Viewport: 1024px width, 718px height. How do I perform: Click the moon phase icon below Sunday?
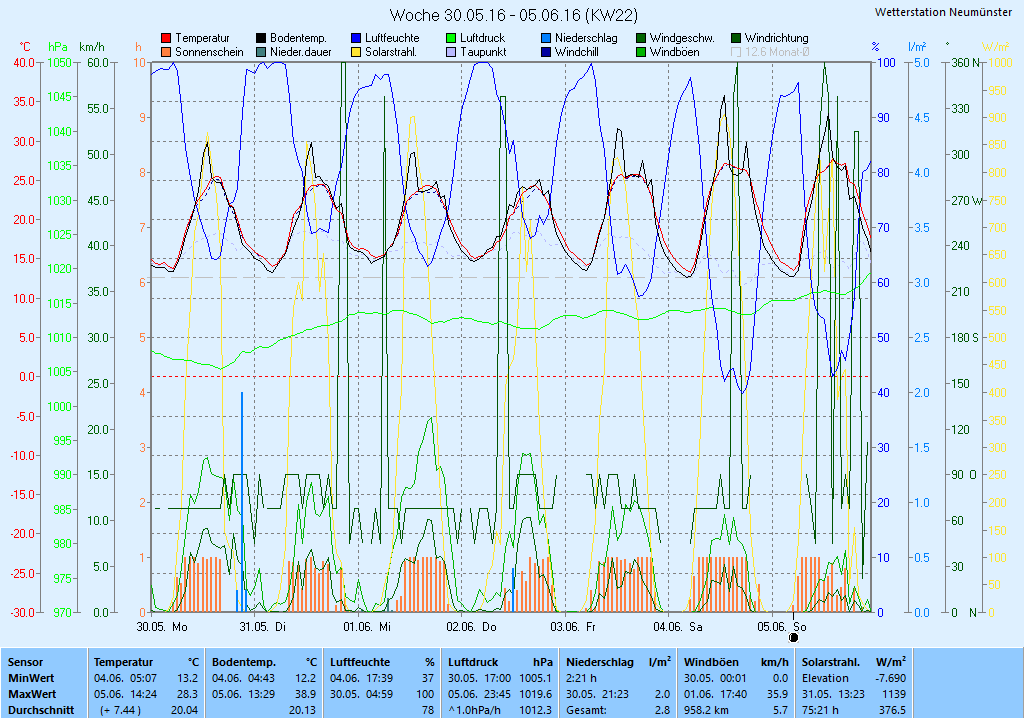pos(794,636)
